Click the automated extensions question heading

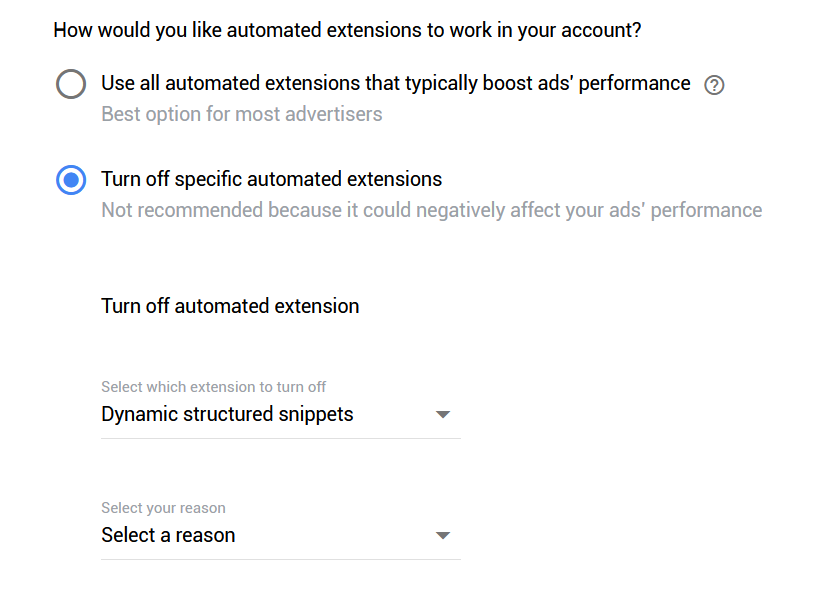coord(347,30)
